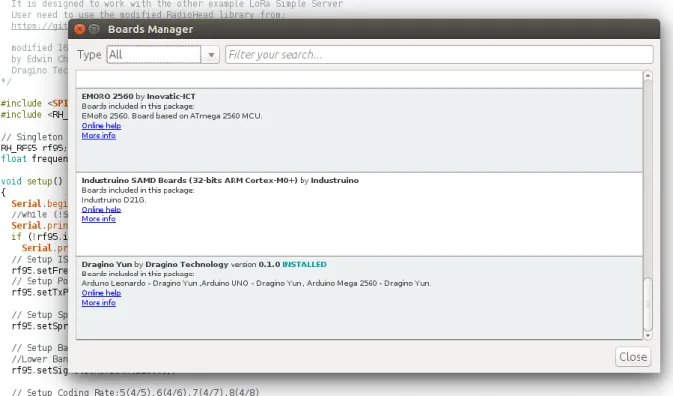Screen dimensions: 673x396
Task: Click the scrollbar track above the thumb
Action: 648,179
